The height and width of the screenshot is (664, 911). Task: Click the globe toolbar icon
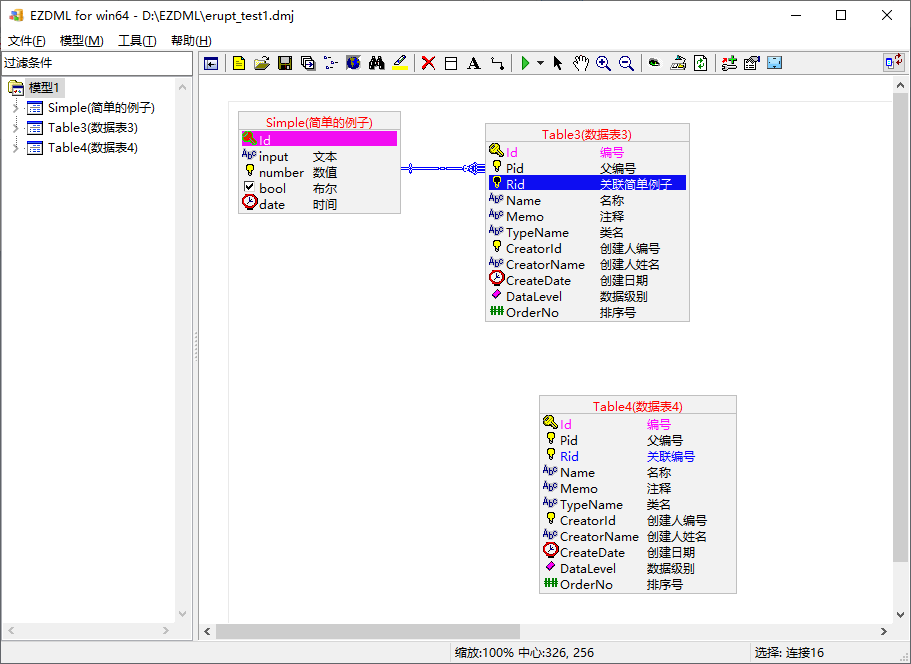click(x=353, y=63)
